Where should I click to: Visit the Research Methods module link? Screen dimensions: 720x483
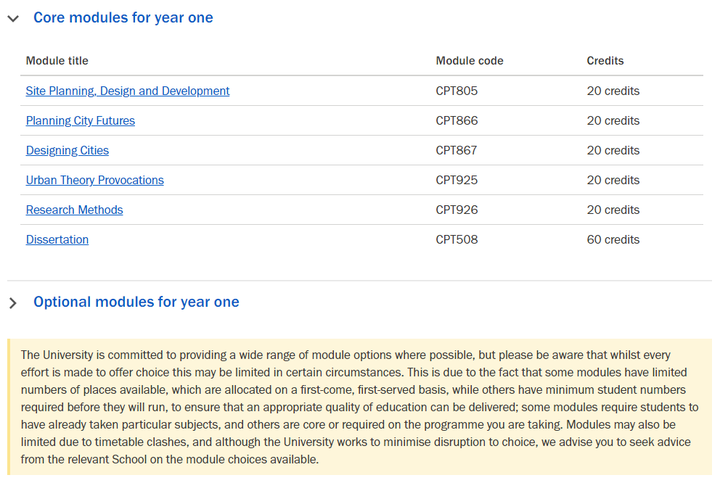tap(74, 210)
